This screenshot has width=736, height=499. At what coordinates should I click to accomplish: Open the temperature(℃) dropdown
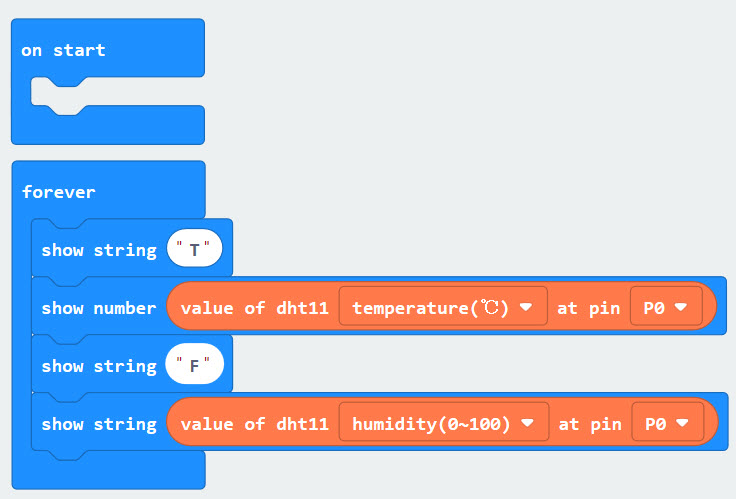click(x=443, y=307)
